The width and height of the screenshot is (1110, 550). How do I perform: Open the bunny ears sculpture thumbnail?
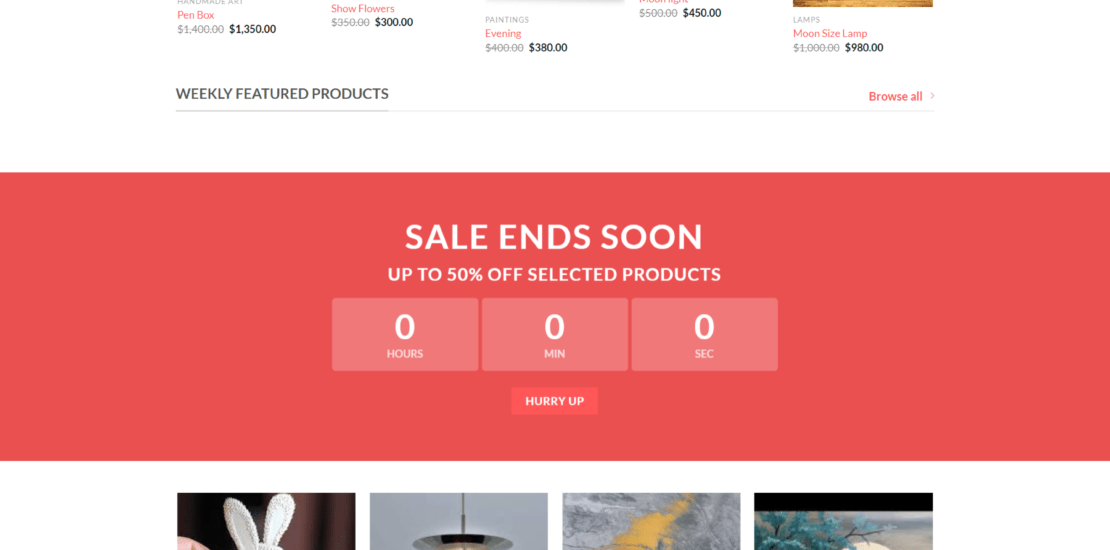pos(266,521)
